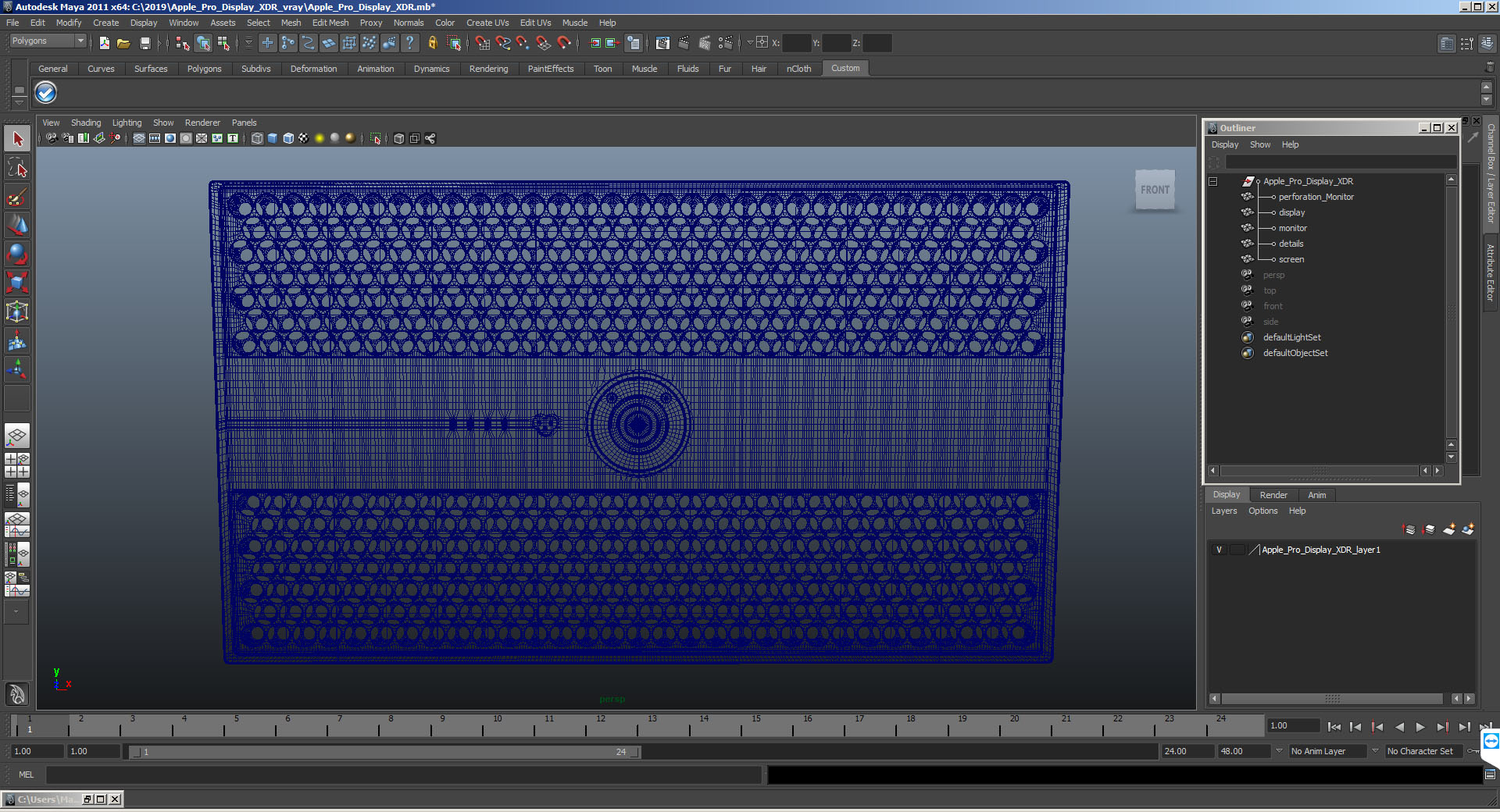
Task: Toggle visibility of Apple_Pro_Display_XDR_layer1
Action: click(1219, 550)
